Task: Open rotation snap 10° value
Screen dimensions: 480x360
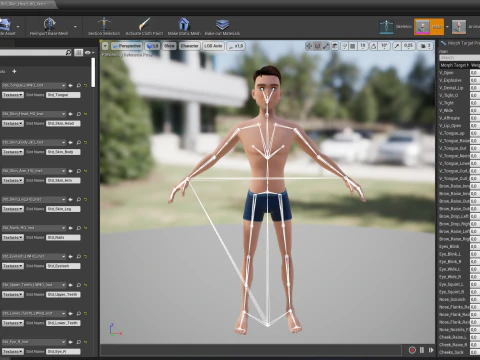Action: click(x=384, y=46)
